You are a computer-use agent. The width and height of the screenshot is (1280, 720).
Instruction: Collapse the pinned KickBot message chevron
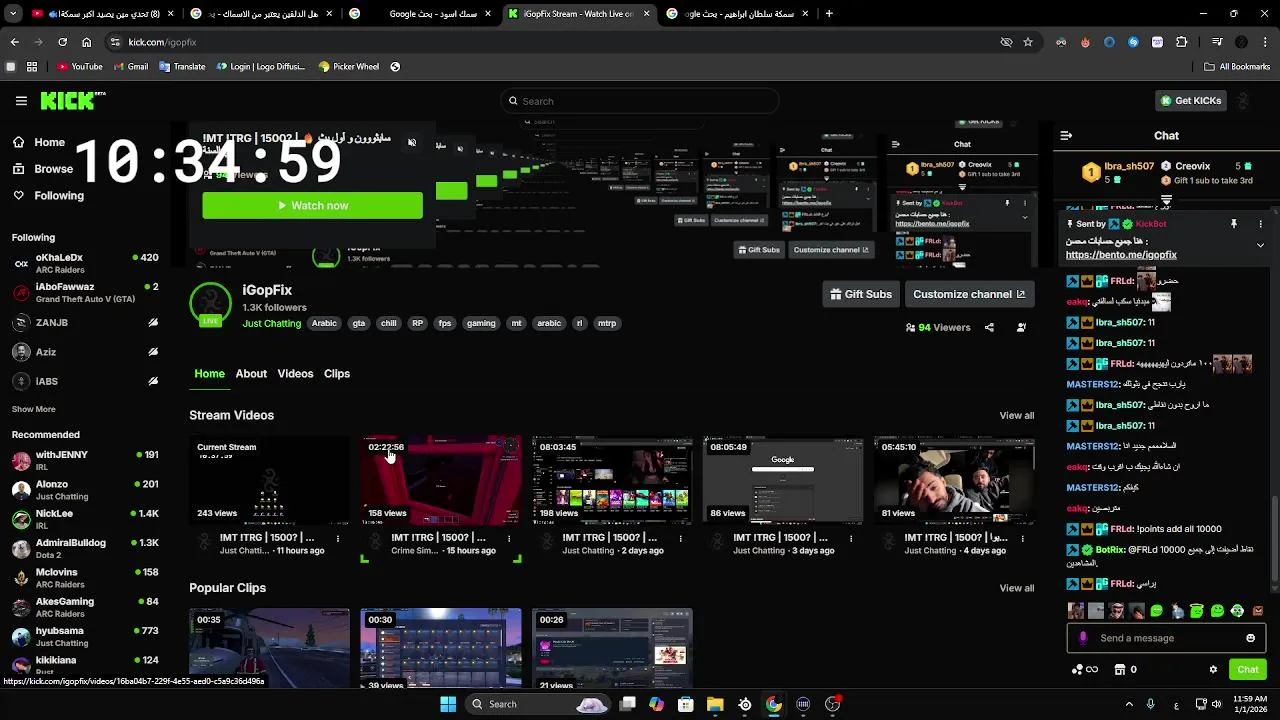[x=1260, y=245]
